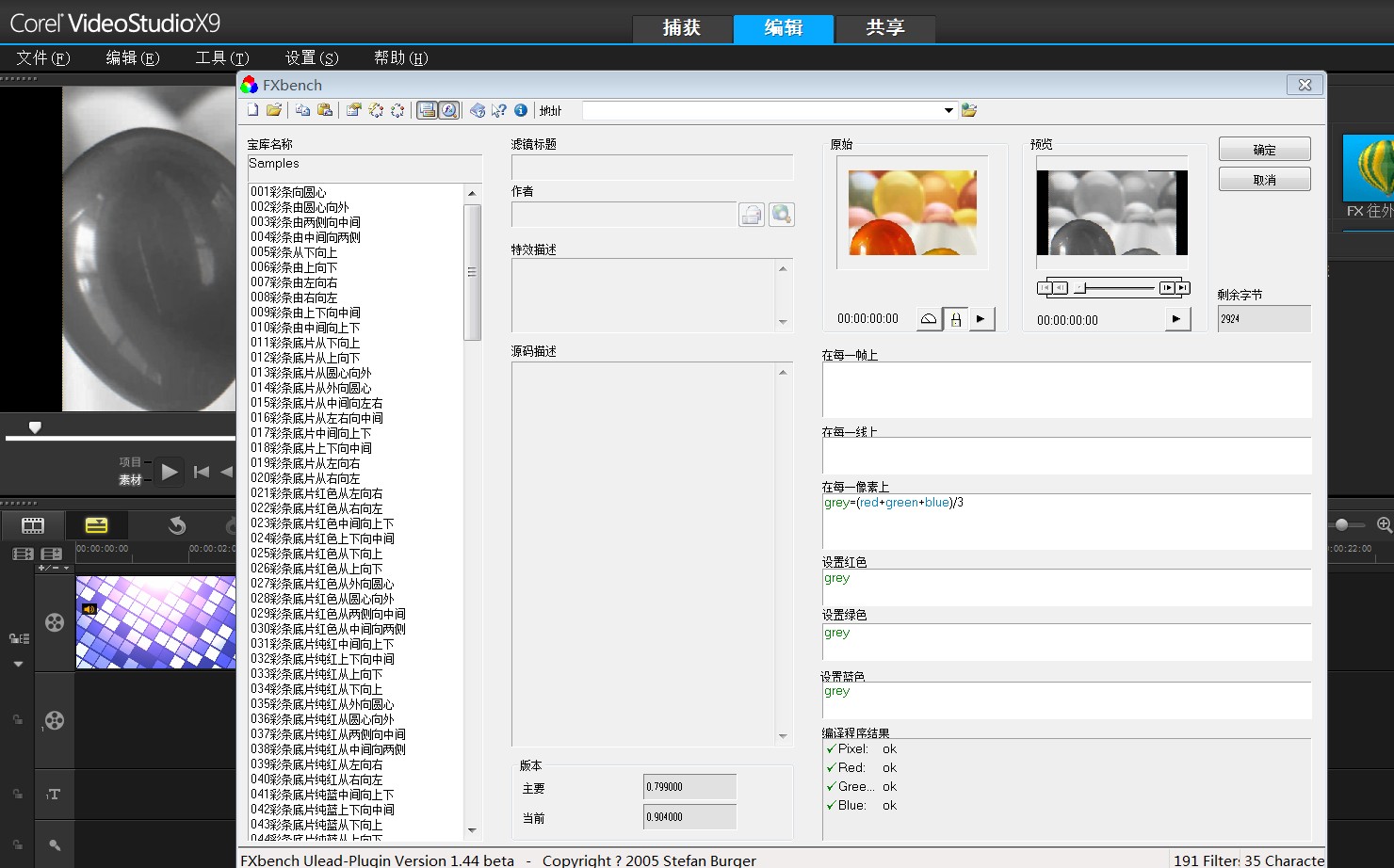1394x868 pixels.
Task: Click the second gear-ring toolbar icon
Action: (x=397, y=110)
